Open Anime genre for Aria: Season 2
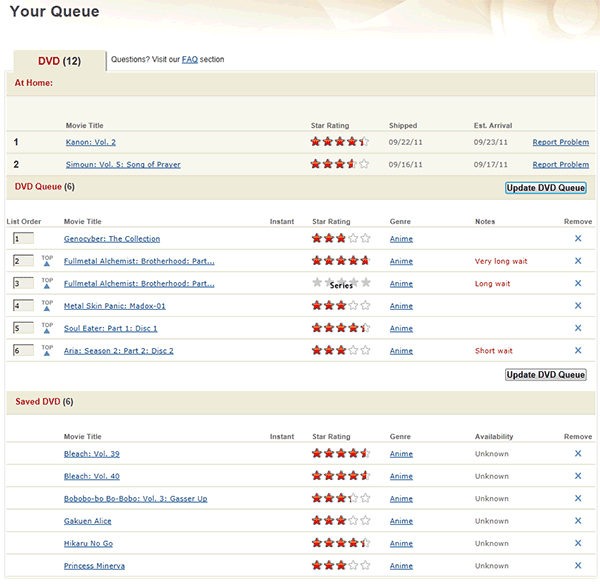Screen dimensions: 600x585 click(401, 351)
